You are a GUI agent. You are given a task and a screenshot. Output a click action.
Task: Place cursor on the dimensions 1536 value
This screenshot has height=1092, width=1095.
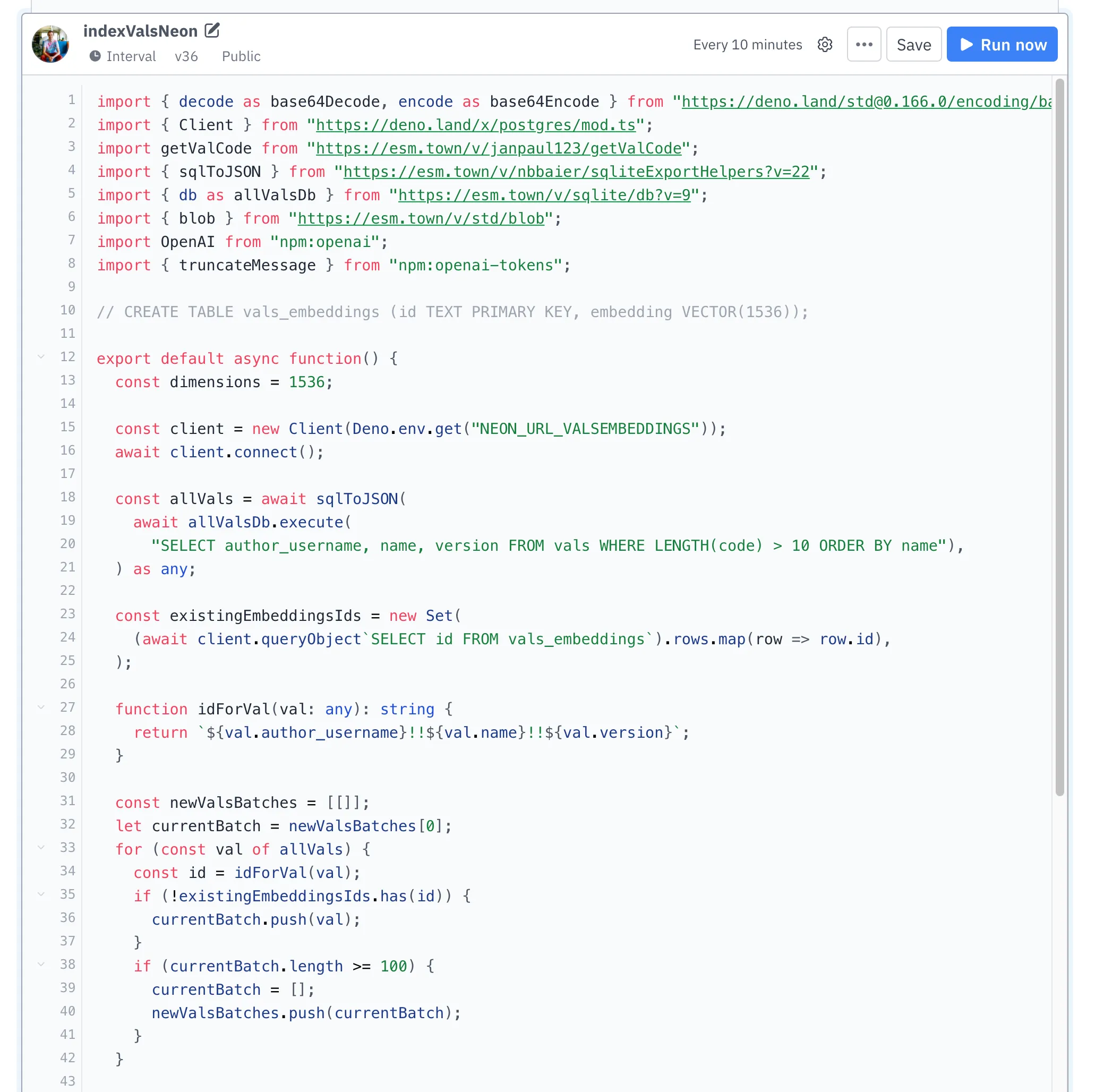tap(306, 382)
